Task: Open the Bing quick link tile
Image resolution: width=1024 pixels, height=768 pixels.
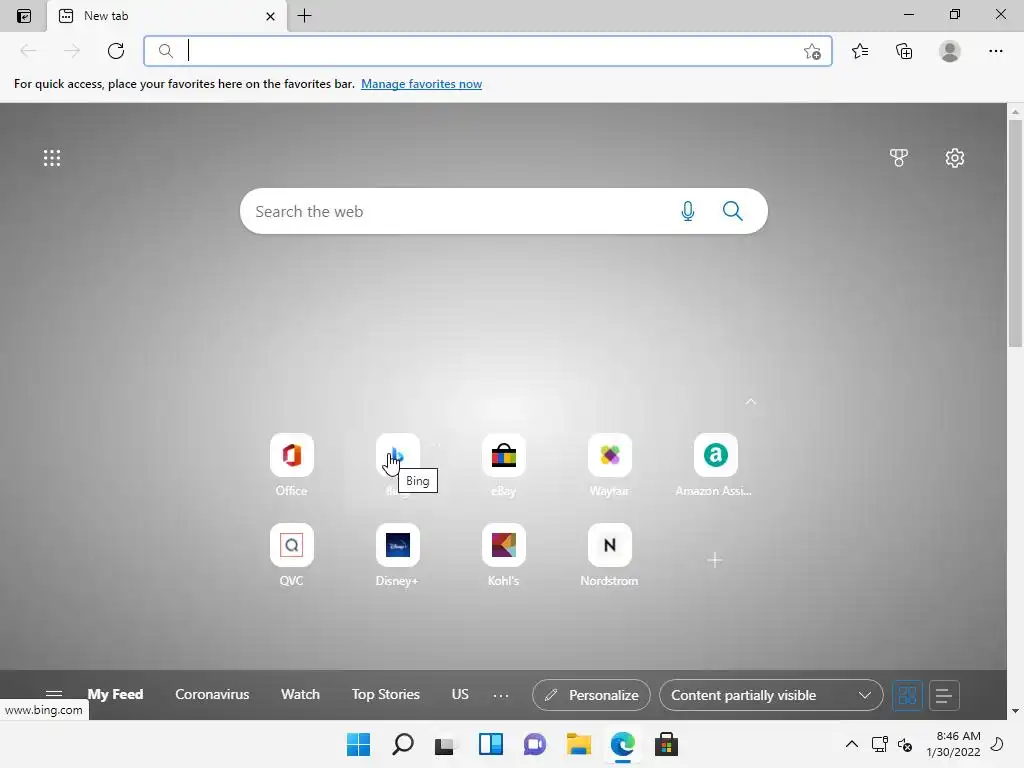Action: [x=397, y=455]
